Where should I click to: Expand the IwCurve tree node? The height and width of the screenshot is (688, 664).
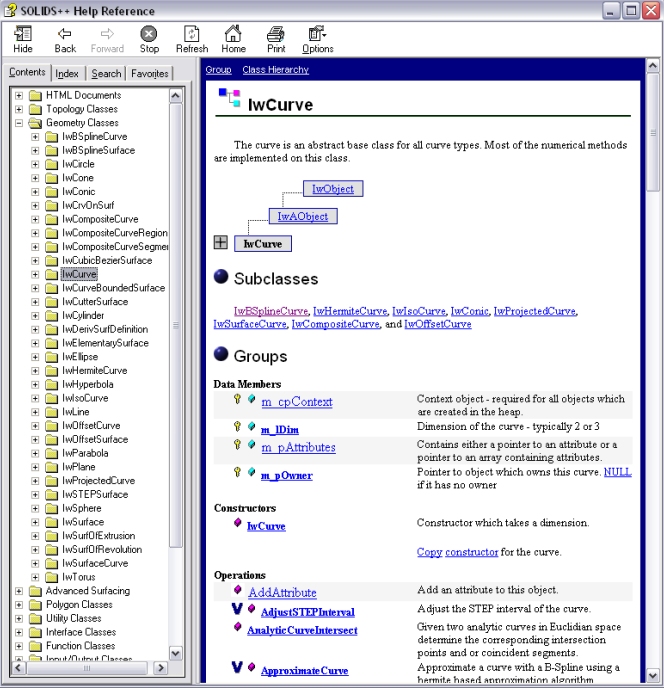click(x=35, y=275)
